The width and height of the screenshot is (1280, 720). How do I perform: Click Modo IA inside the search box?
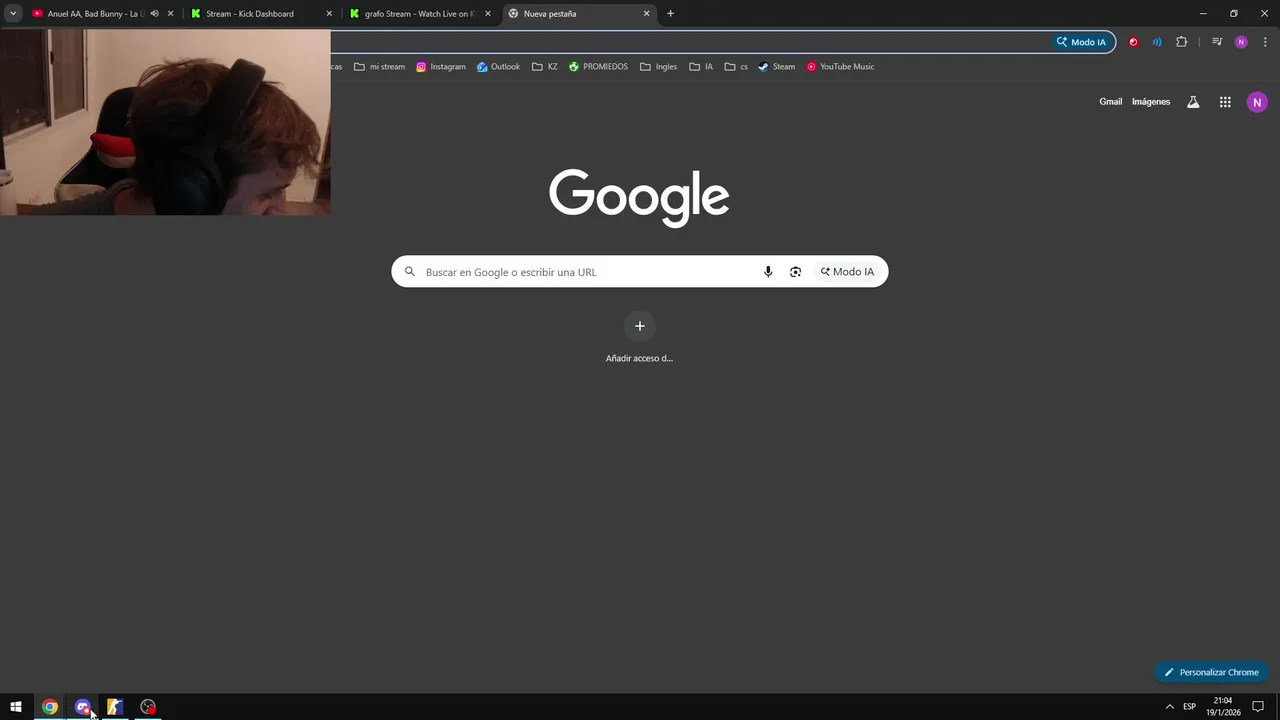pyautogui.click(x=847, y=272)
